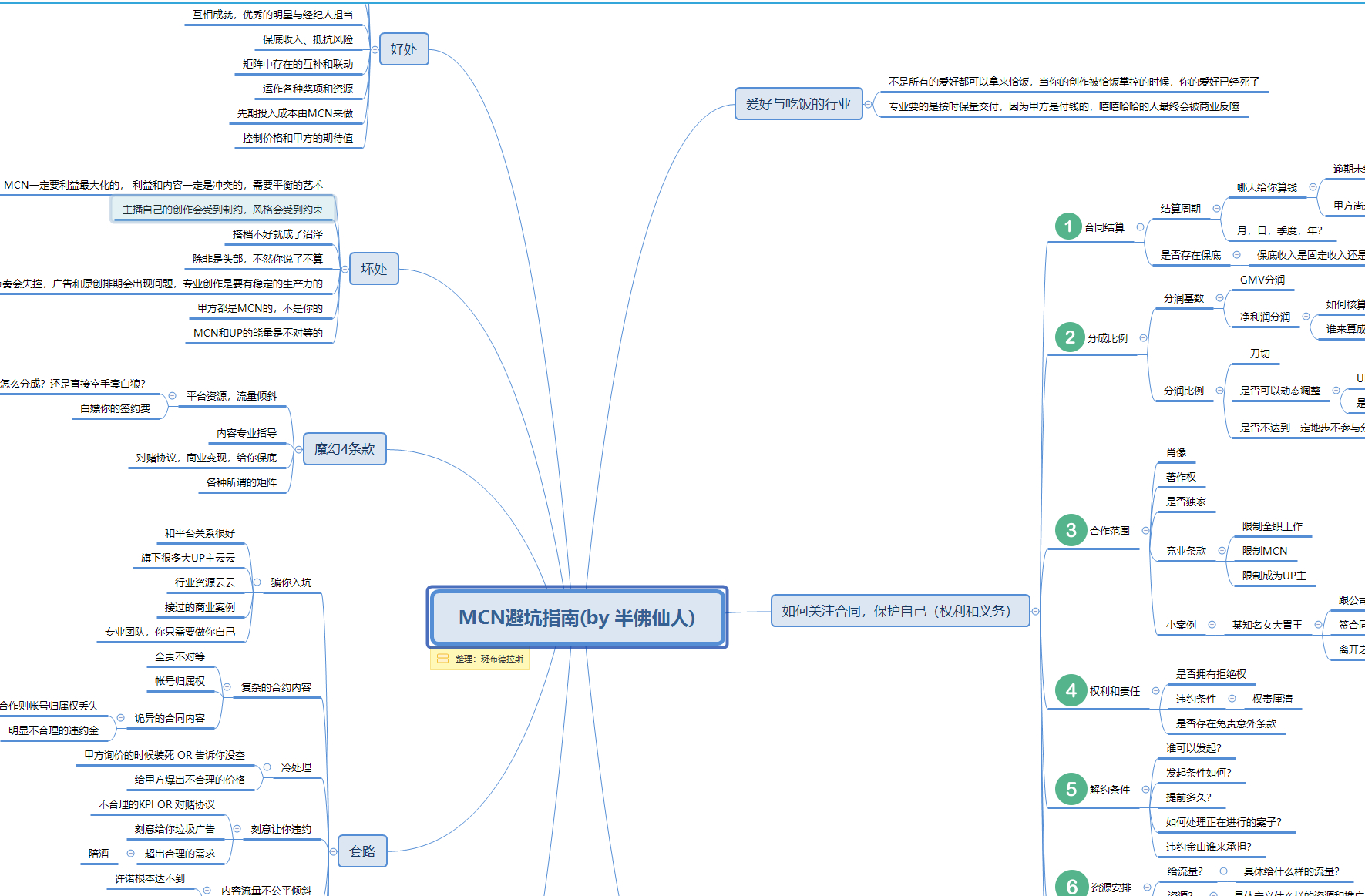Viewport: 1365px width, 896px height.
Task: Open the yellow note icon below the central topic
Action: coord(442,659)
